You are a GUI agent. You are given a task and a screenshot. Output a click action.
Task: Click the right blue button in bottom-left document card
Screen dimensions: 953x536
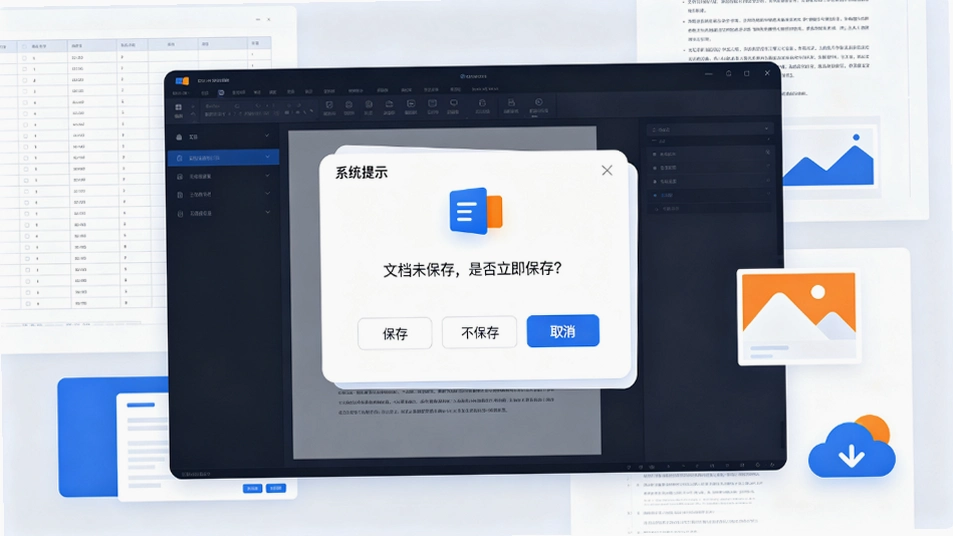coord(276,489)
